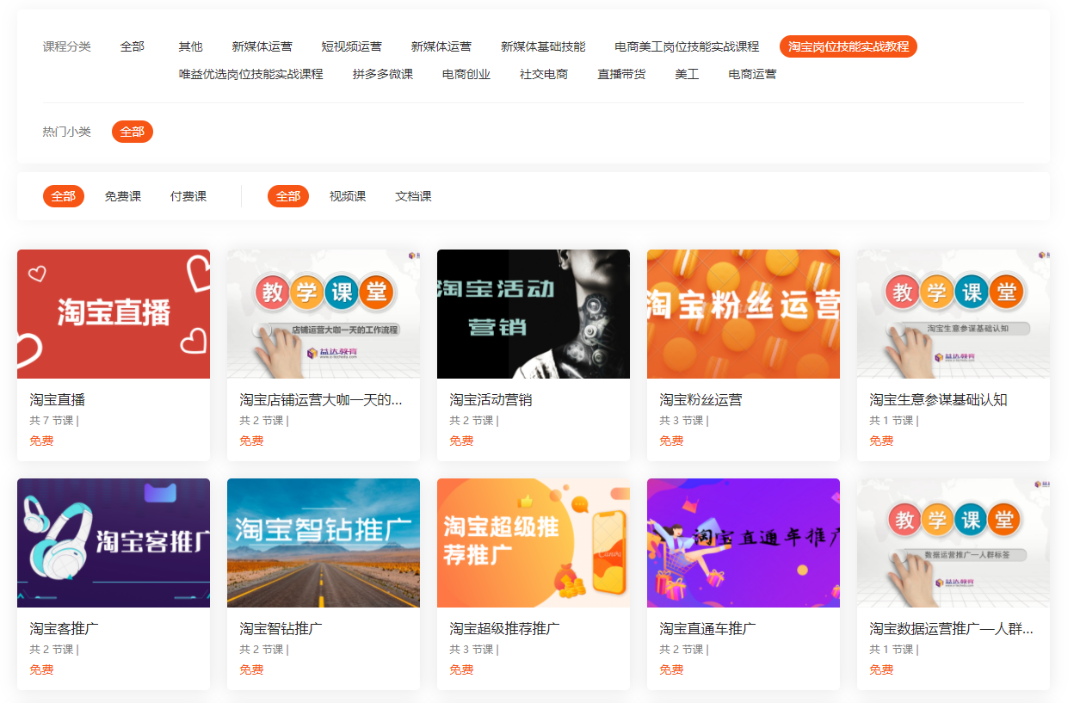
Task: Click the 淘宝店铺运营大咖一天的... course title
Action: coord(321,400)
